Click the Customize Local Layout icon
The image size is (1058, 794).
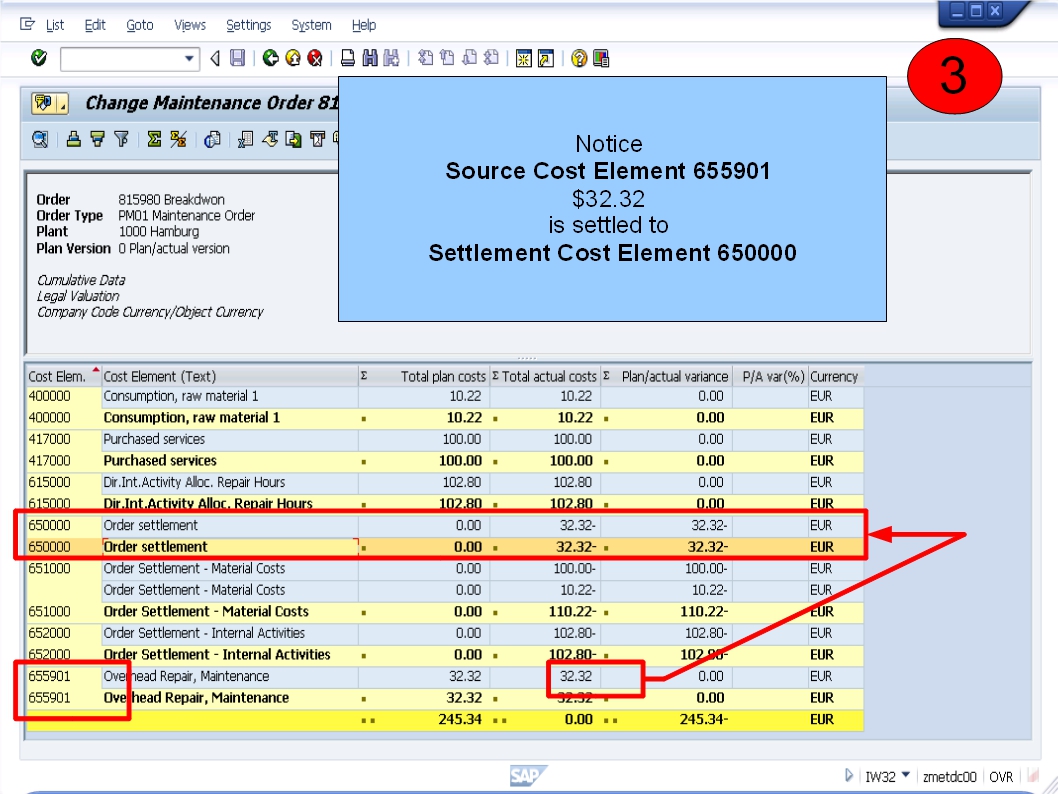pyautogui.click(x=601, y=59)
